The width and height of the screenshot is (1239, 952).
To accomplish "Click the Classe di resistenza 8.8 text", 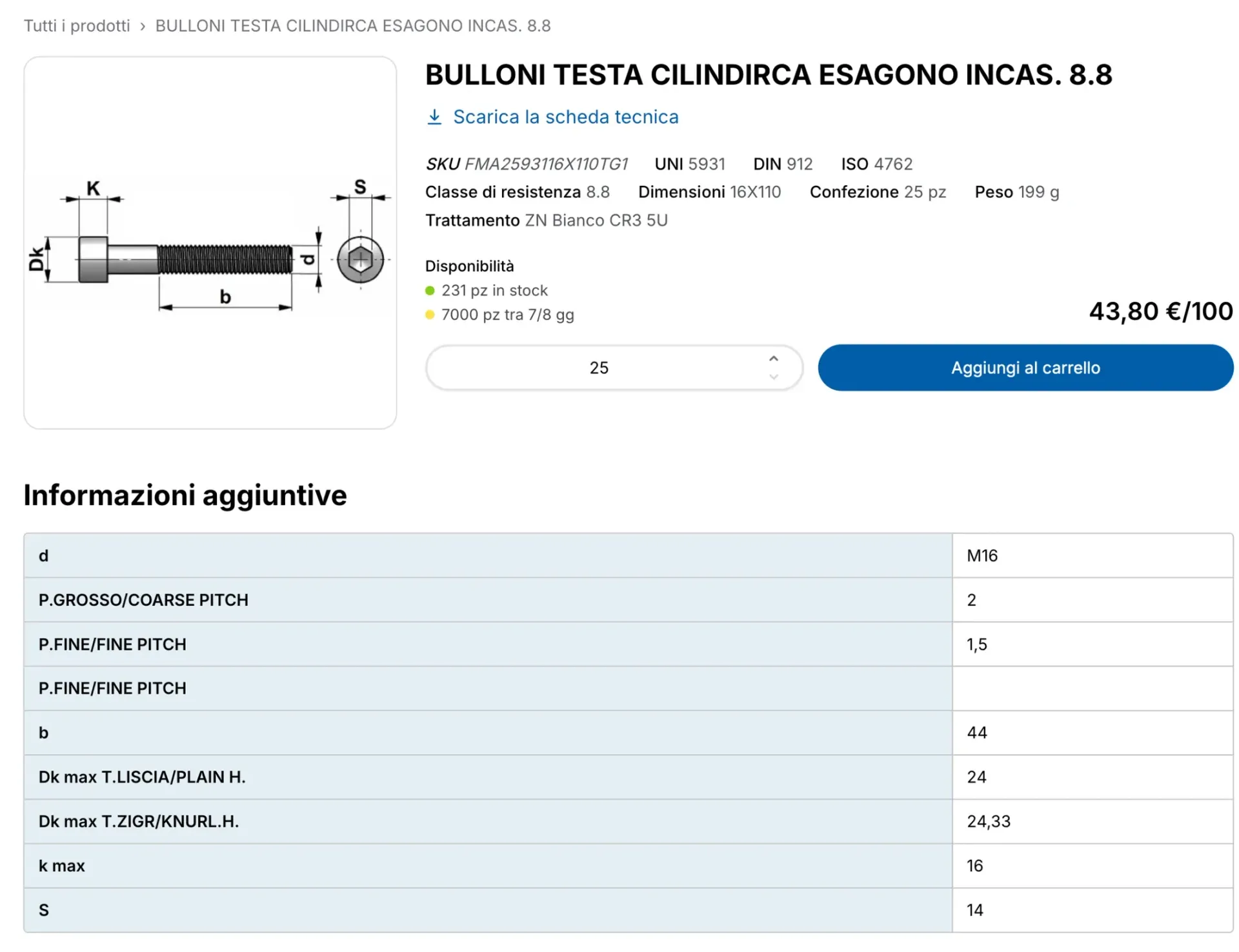I will [518, 192].
